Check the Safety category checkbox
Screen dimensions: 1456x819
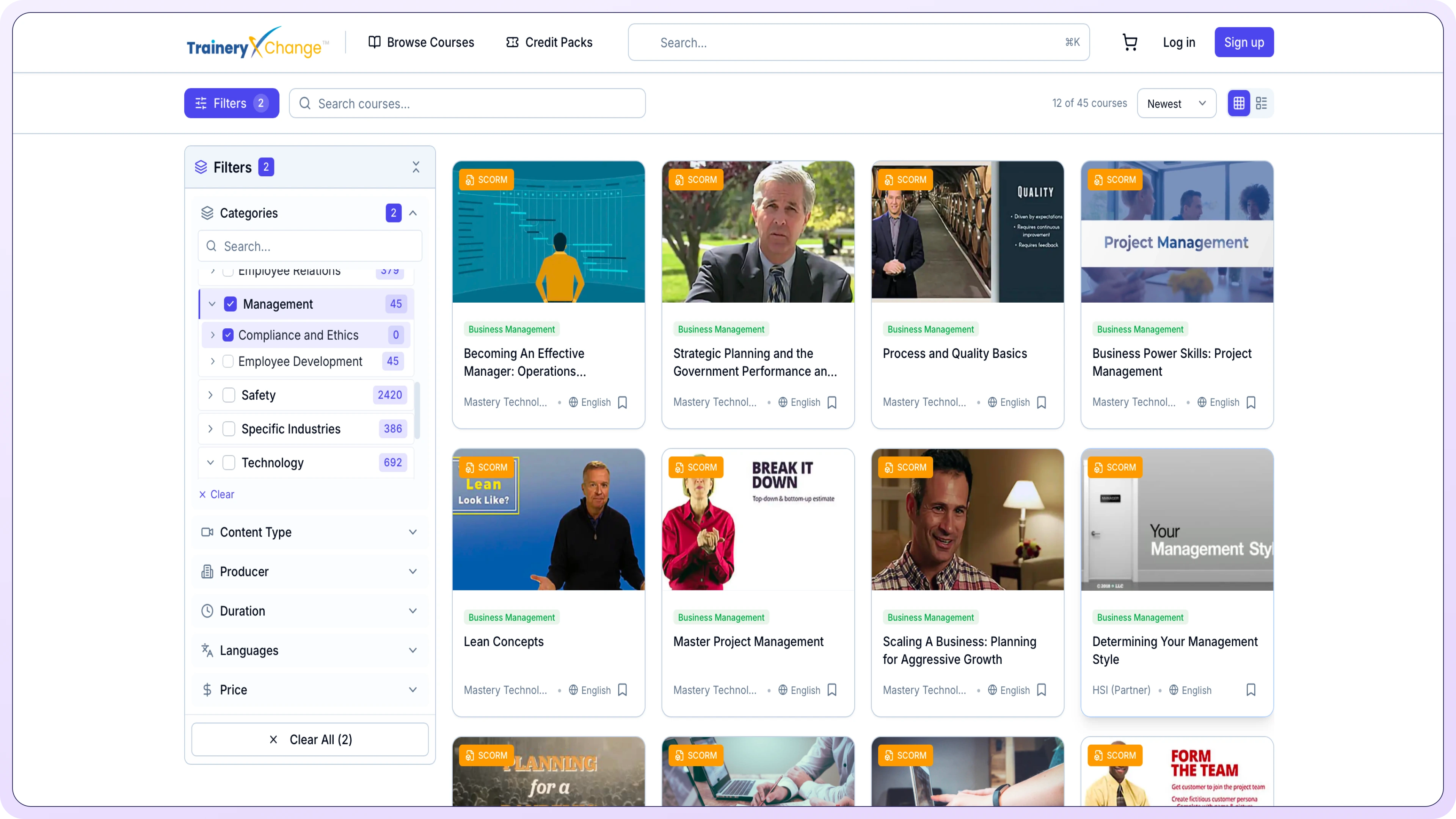pyautogui.click(x=228, y=395)
